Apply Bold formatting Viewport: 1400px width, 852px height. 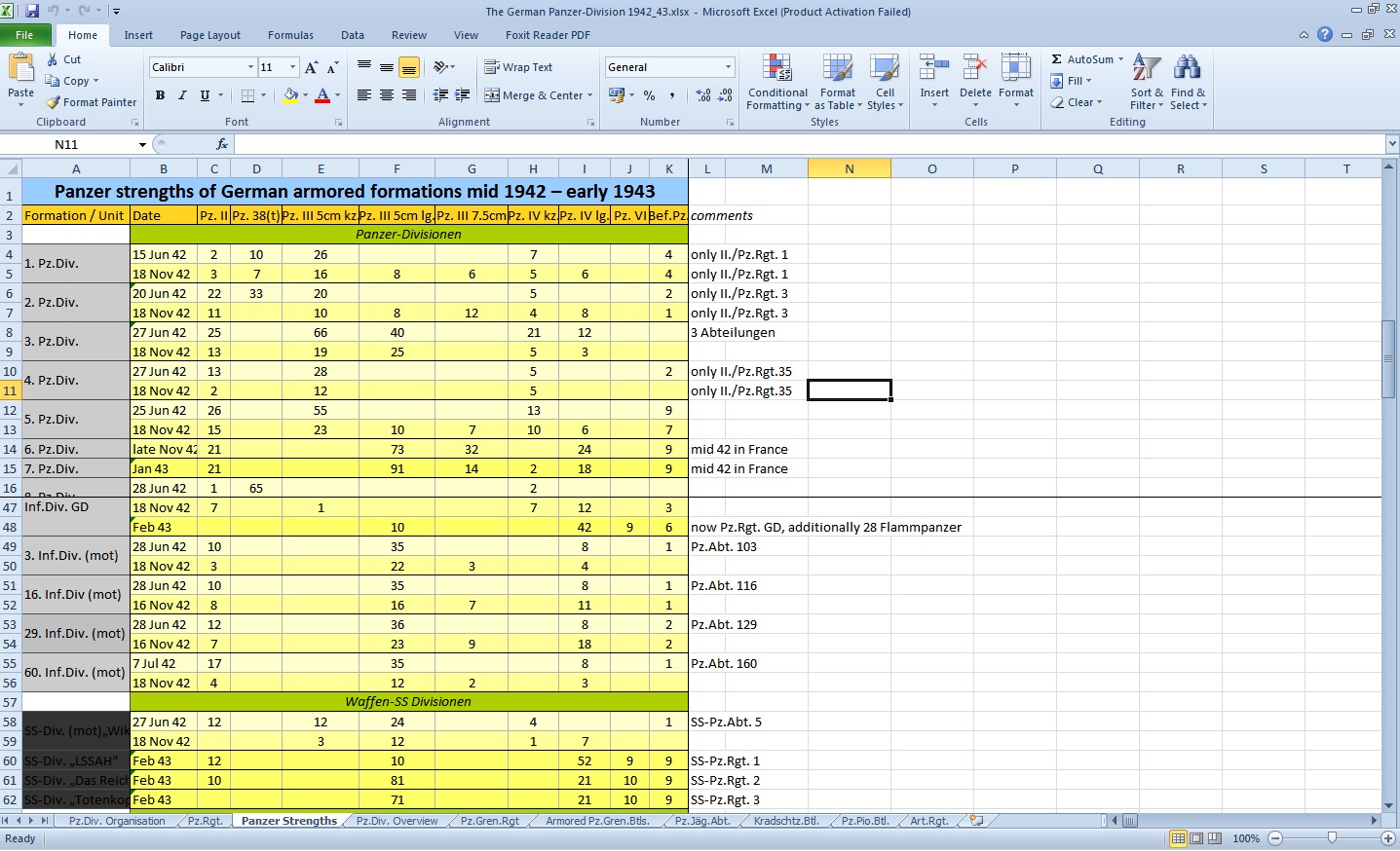160,95
